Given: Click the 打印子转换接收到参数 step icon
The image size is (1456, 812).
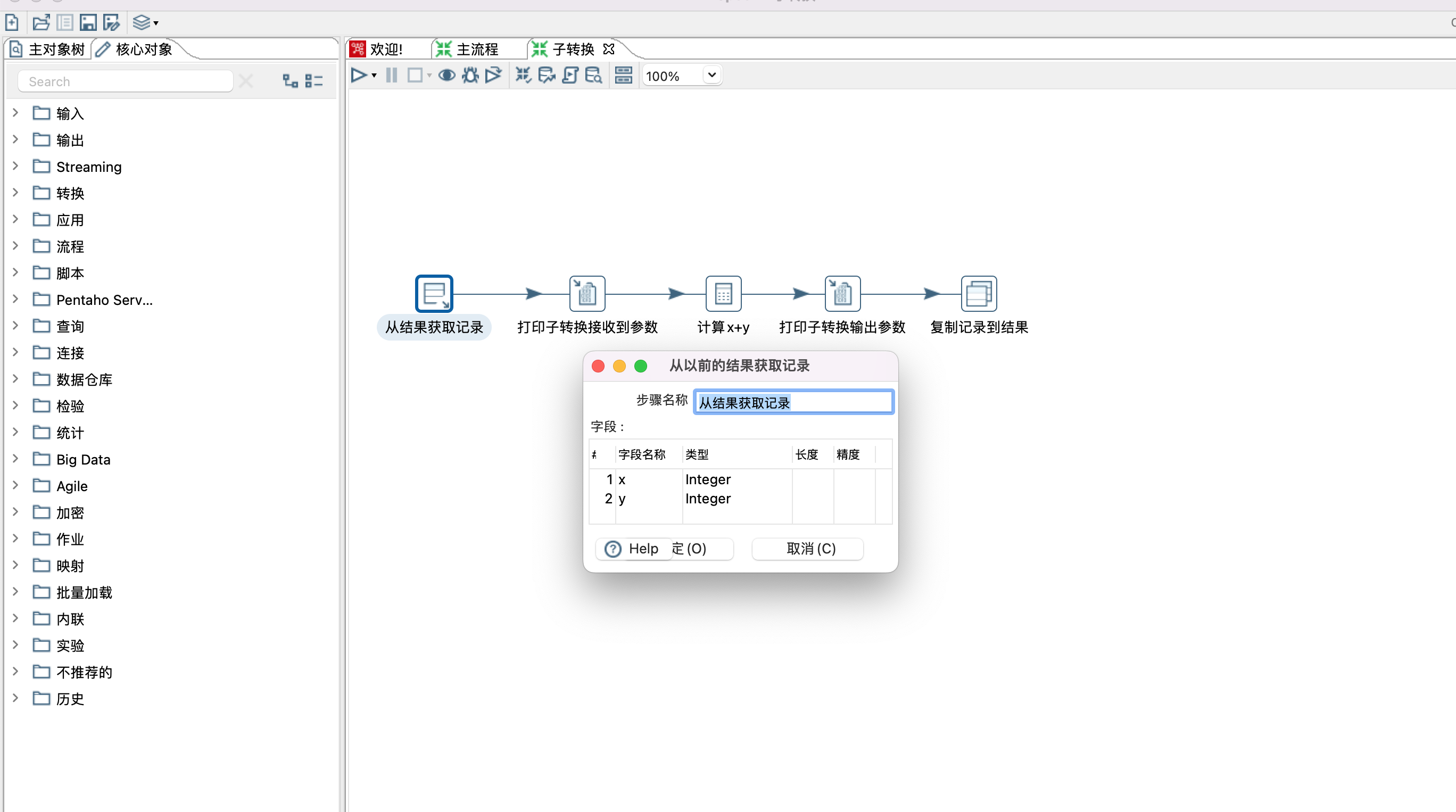Looking at the screenshot, I should (586, 293).
